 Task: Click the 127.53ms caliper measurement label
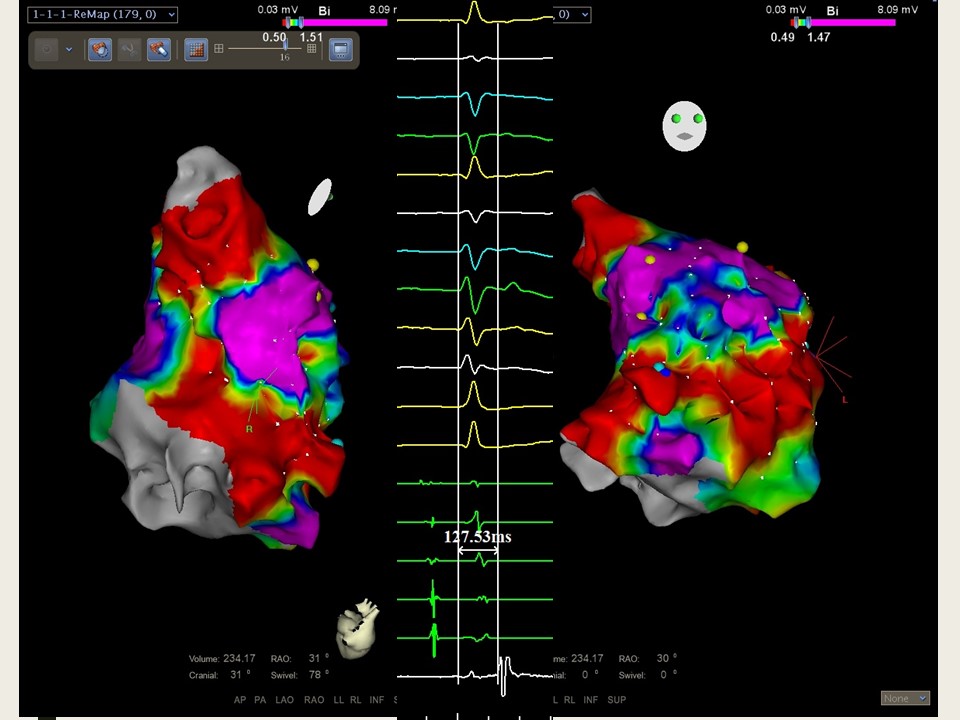(x=478, y=537)
